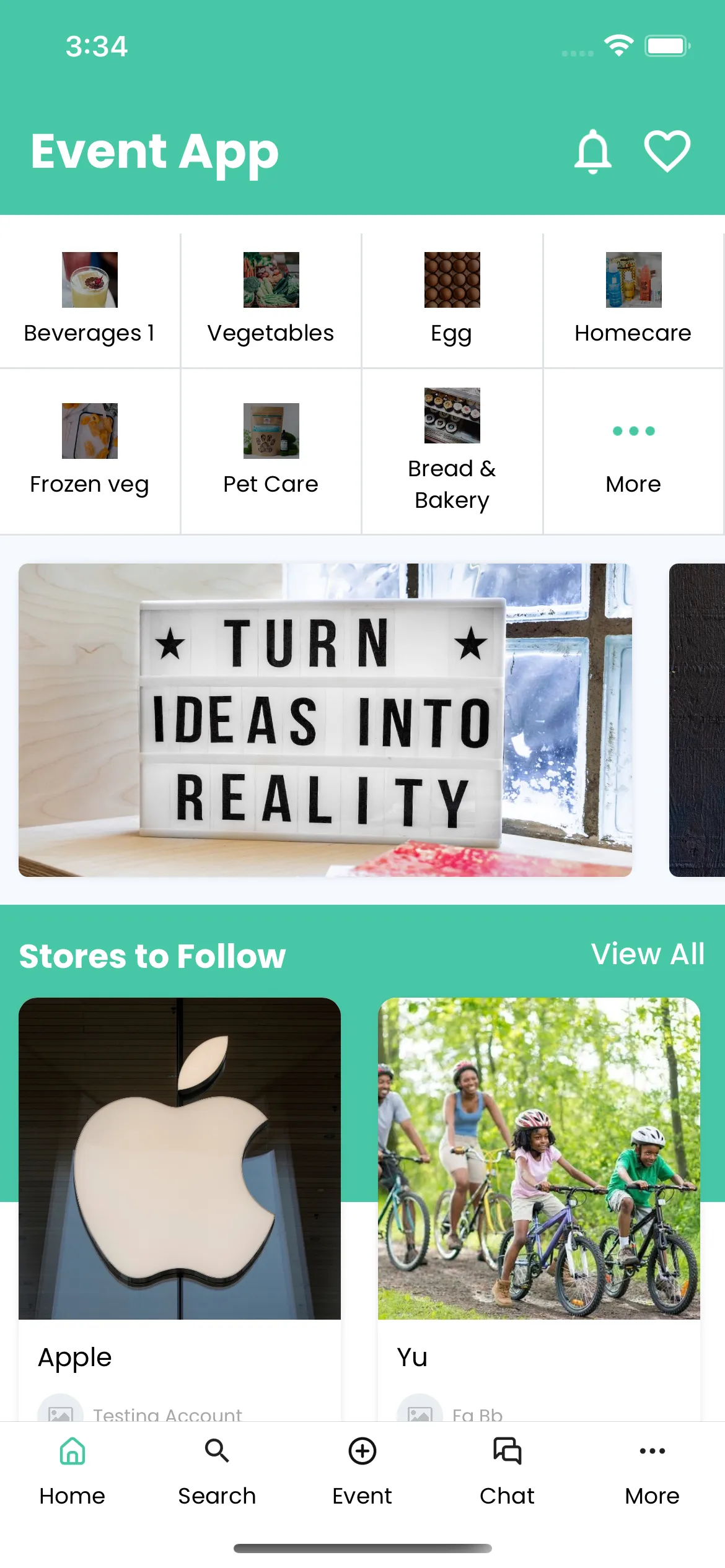Open the Pet Care category
725x1568 pixels.
pos(271,452)
